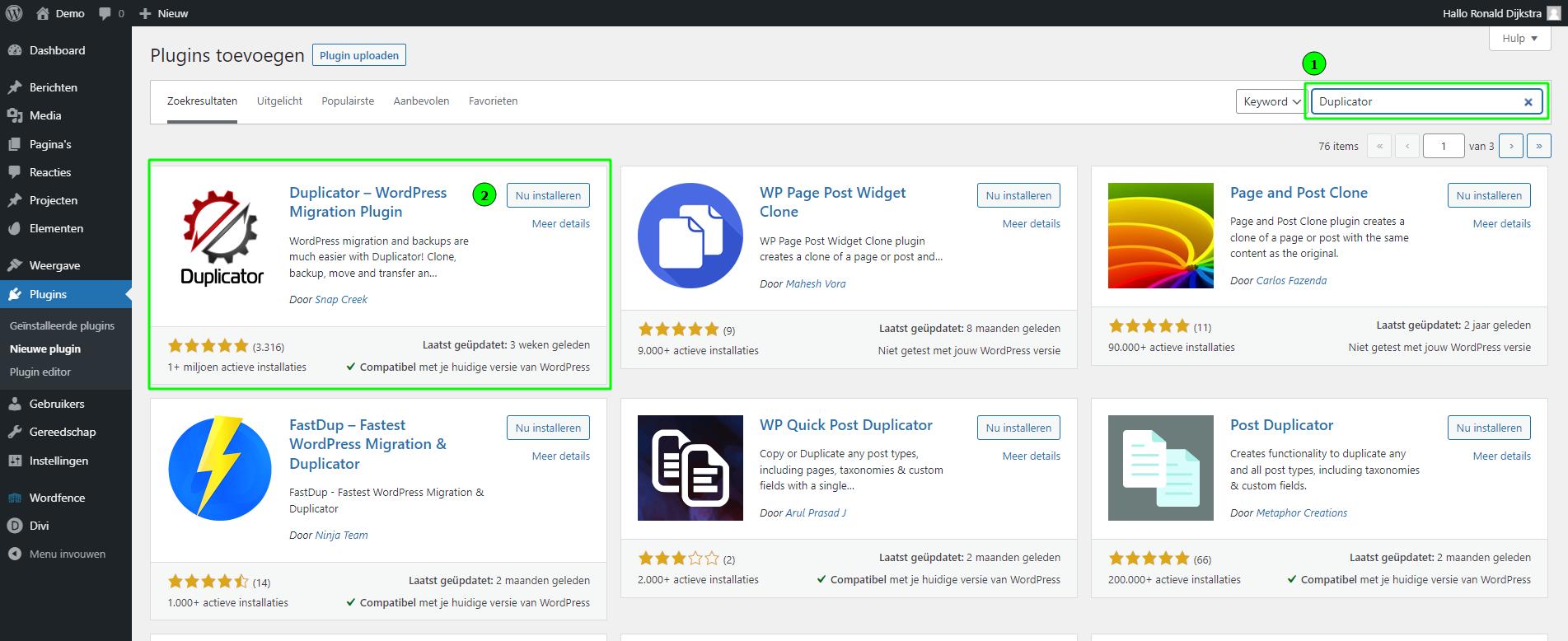
Task: Collapse the sidebar with Menu invouwen
Action: tap(66, 554)
